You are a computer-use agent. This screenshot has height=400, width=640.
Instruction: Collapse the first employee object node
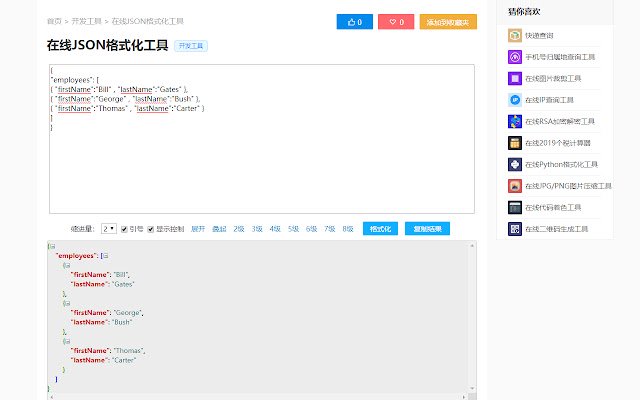click(x=67, y=265)
